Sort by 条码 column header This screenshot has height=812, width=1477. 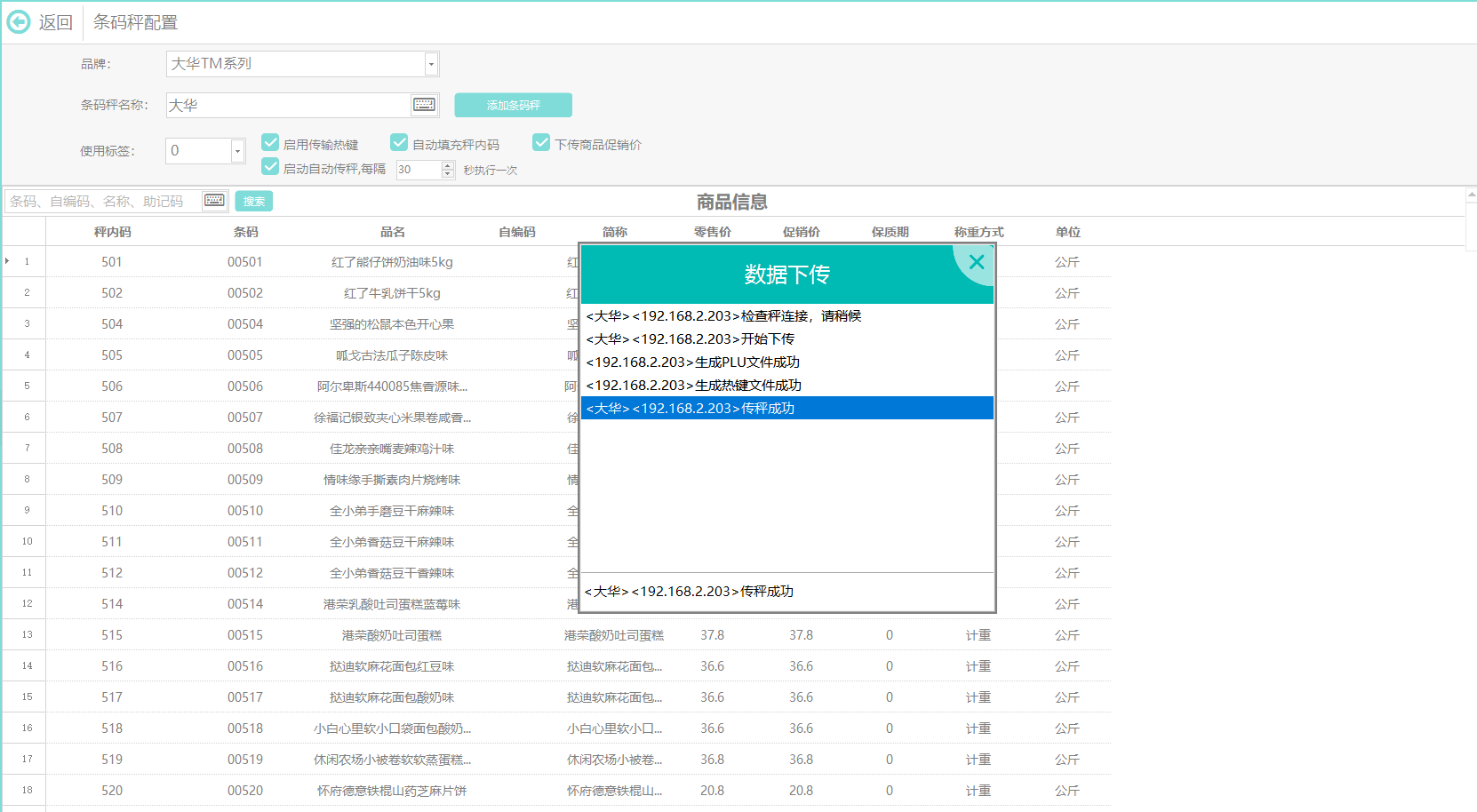click(x=245, y=232)
